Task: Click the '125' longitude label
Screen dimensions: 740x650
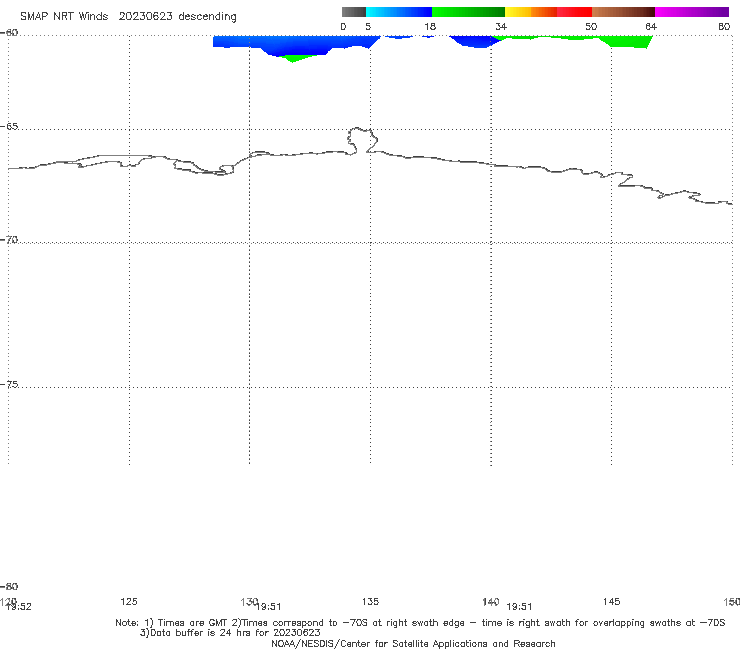Action: click(x=129, y=601)
